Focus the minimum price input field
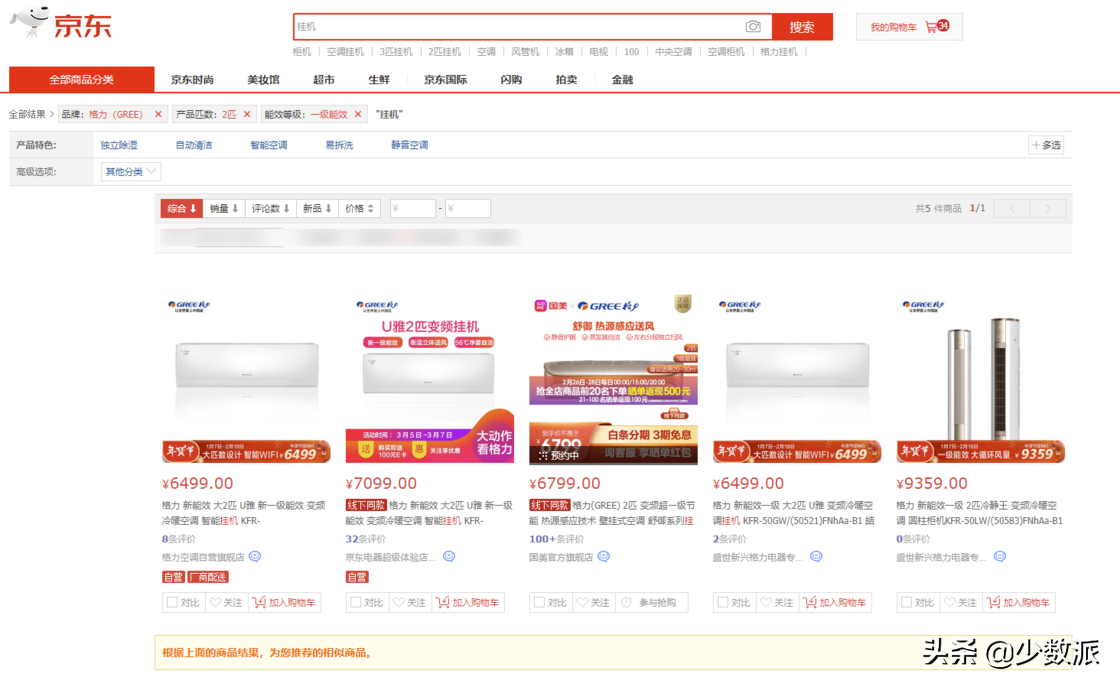The image size is (1120, 687). [x=413, y=209]
